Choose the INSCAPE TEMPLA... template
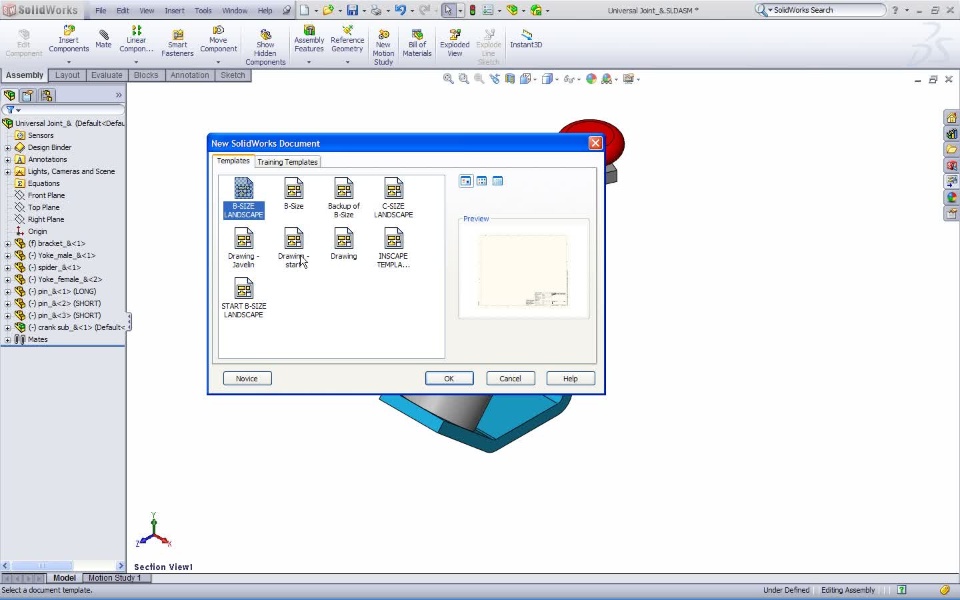Viewport: 960px width, 600px height. coord(394,247)
